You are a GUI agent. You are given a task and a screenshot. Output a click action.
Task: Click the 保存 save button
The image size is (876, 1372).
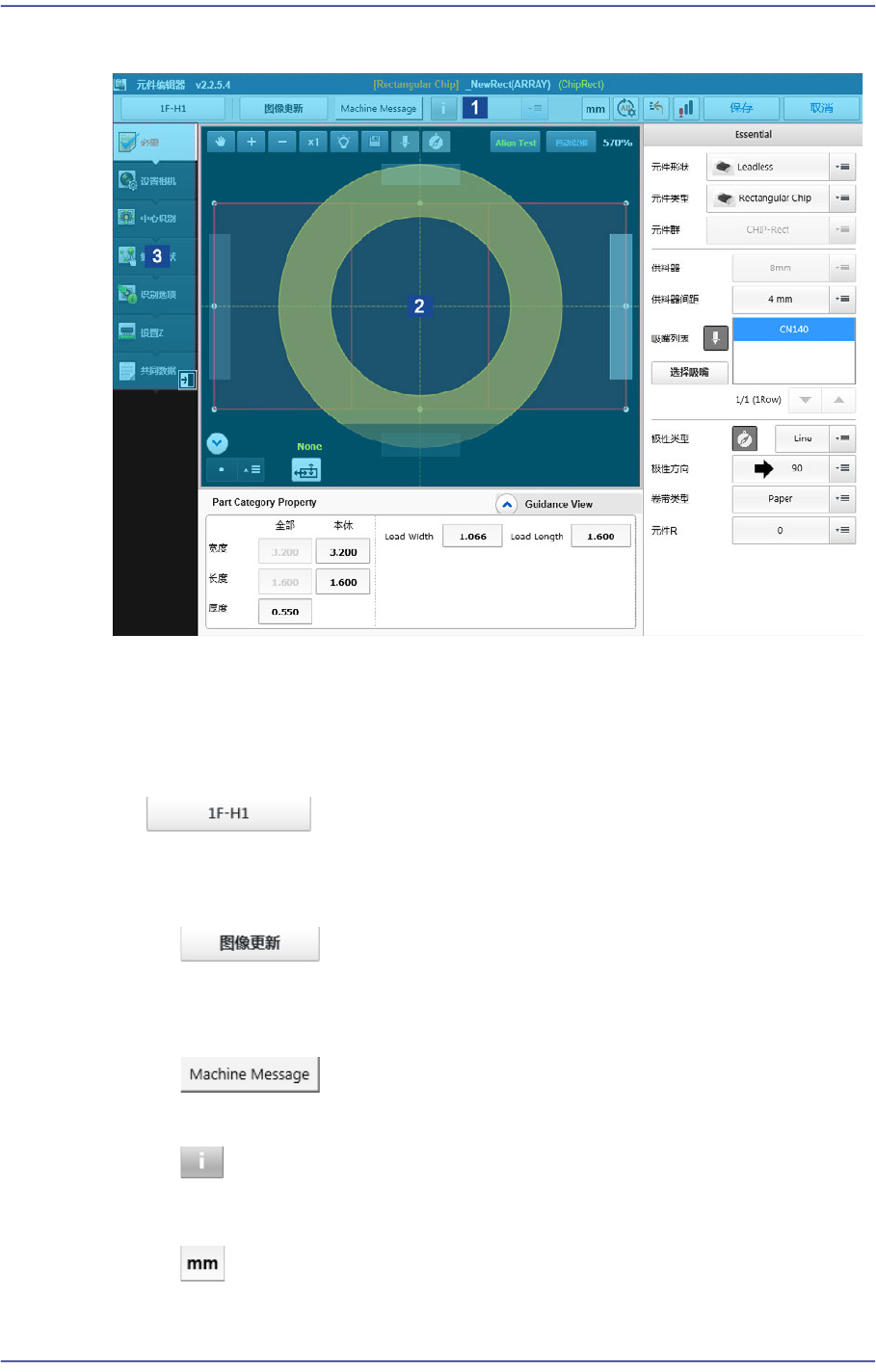coord(741,109)
